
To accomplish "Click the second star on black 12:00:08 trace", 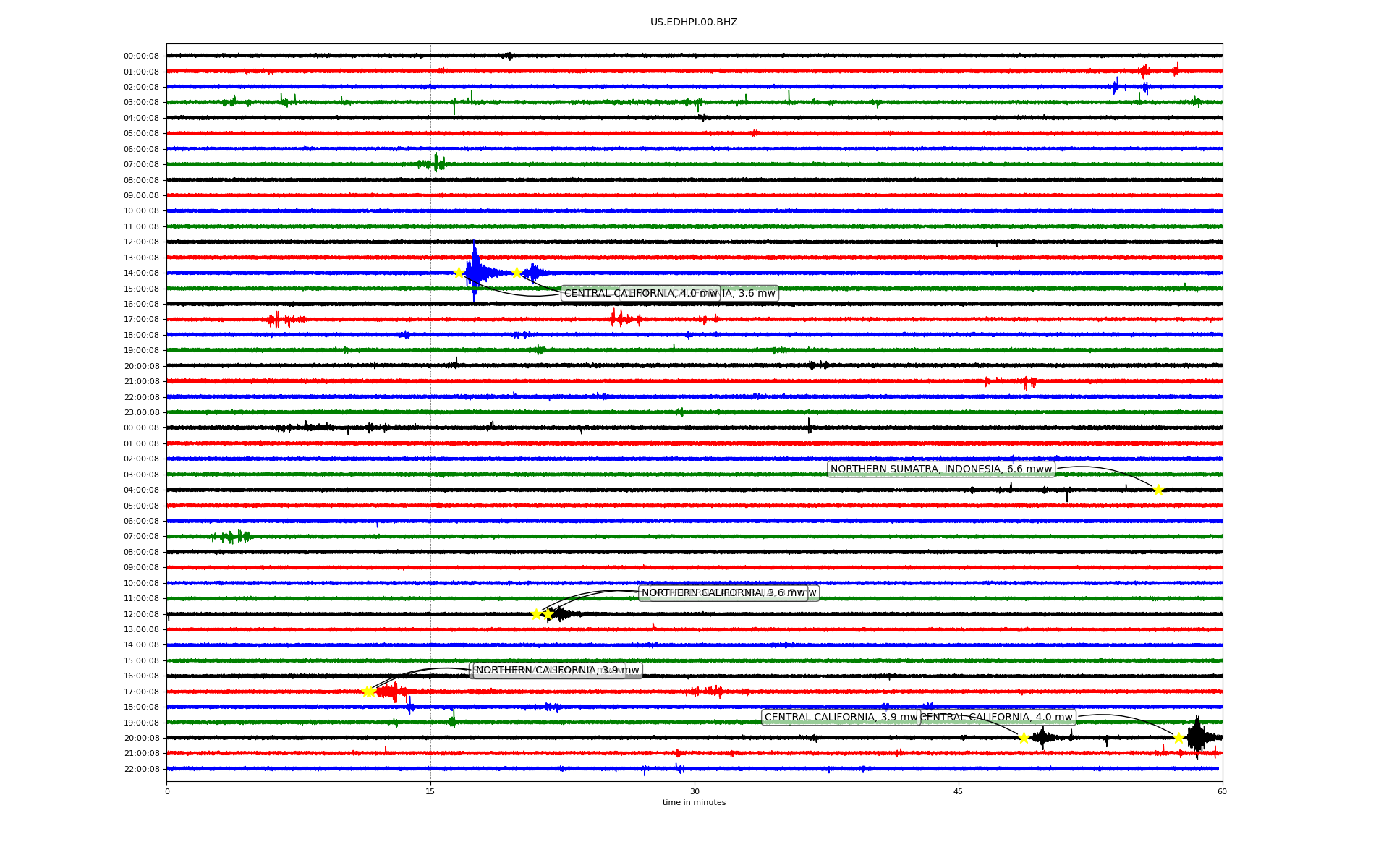I will click(x=548, y=614).
